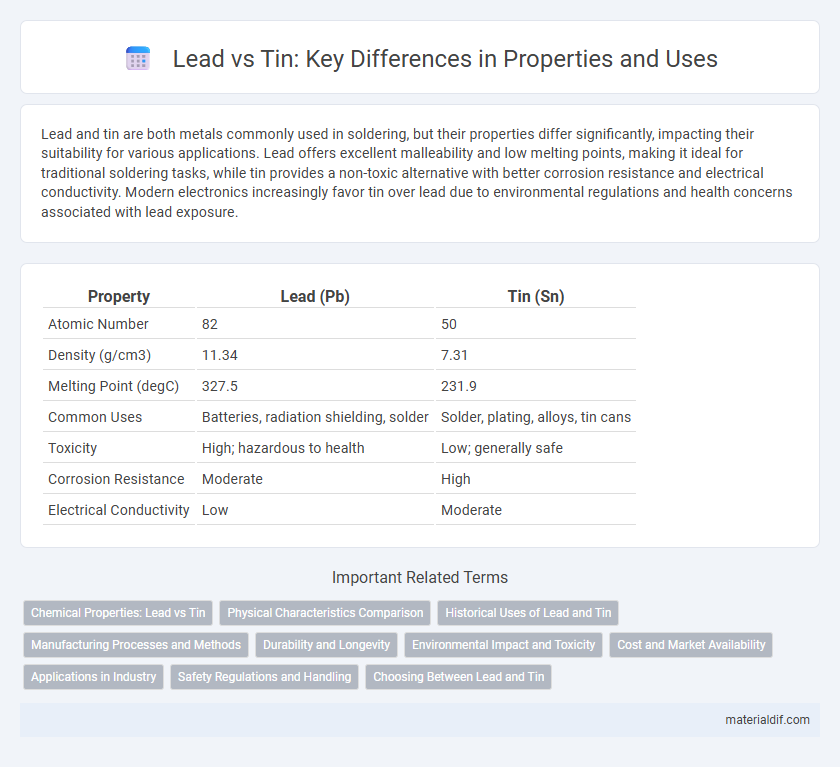
Task: Open the Durability and Longevity tag
Action: (326, 645)
